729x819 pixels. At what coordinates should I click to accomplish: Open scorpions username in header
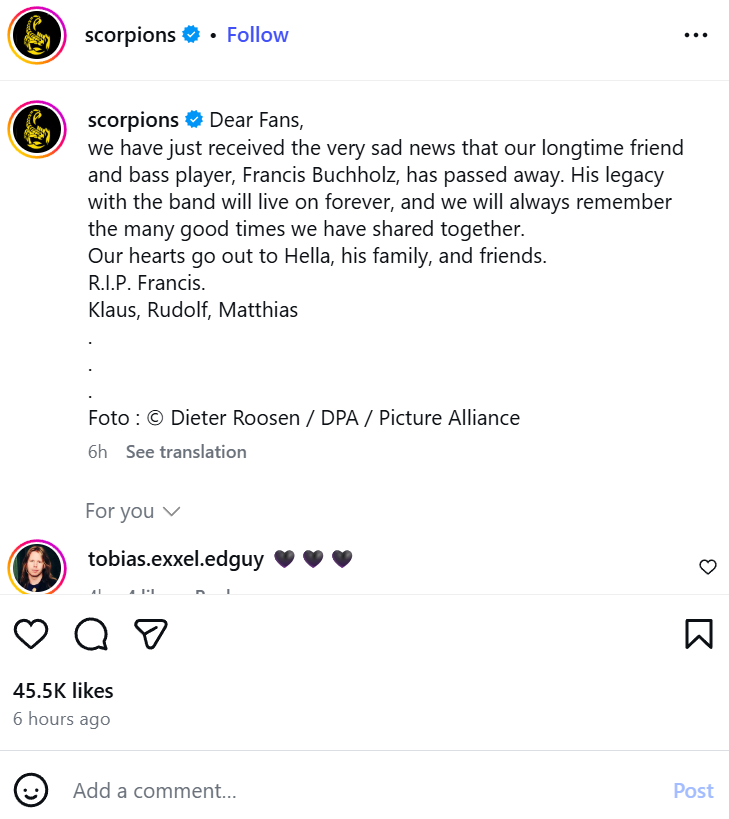click(x=130, y=35)
